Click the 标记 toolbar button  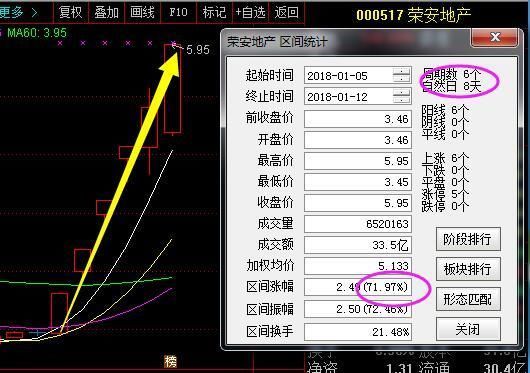pyautogui.click(x=214, y=12)
